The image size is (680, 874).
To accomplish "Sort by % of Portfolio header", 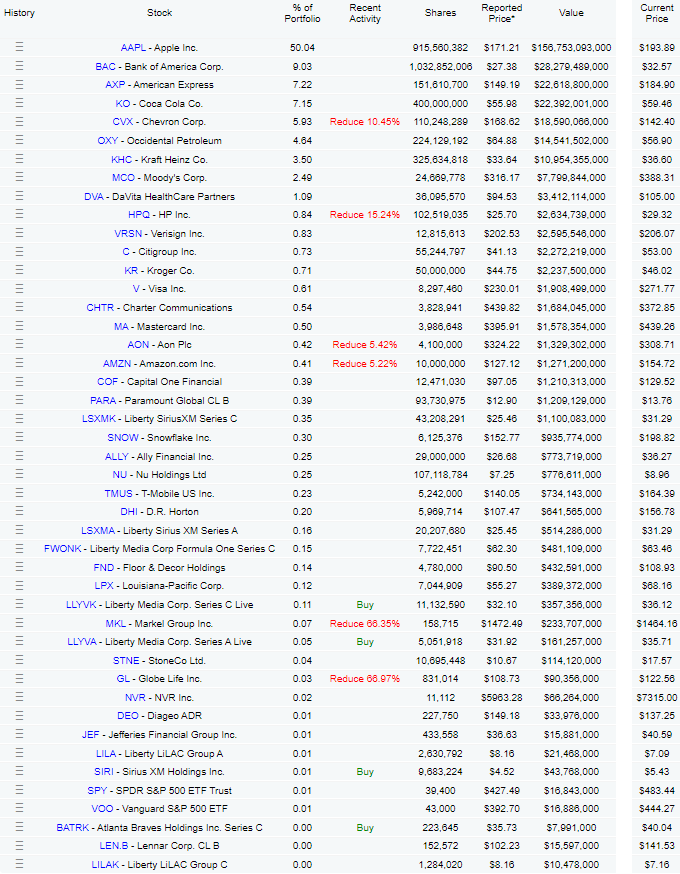I will [303, 13].
